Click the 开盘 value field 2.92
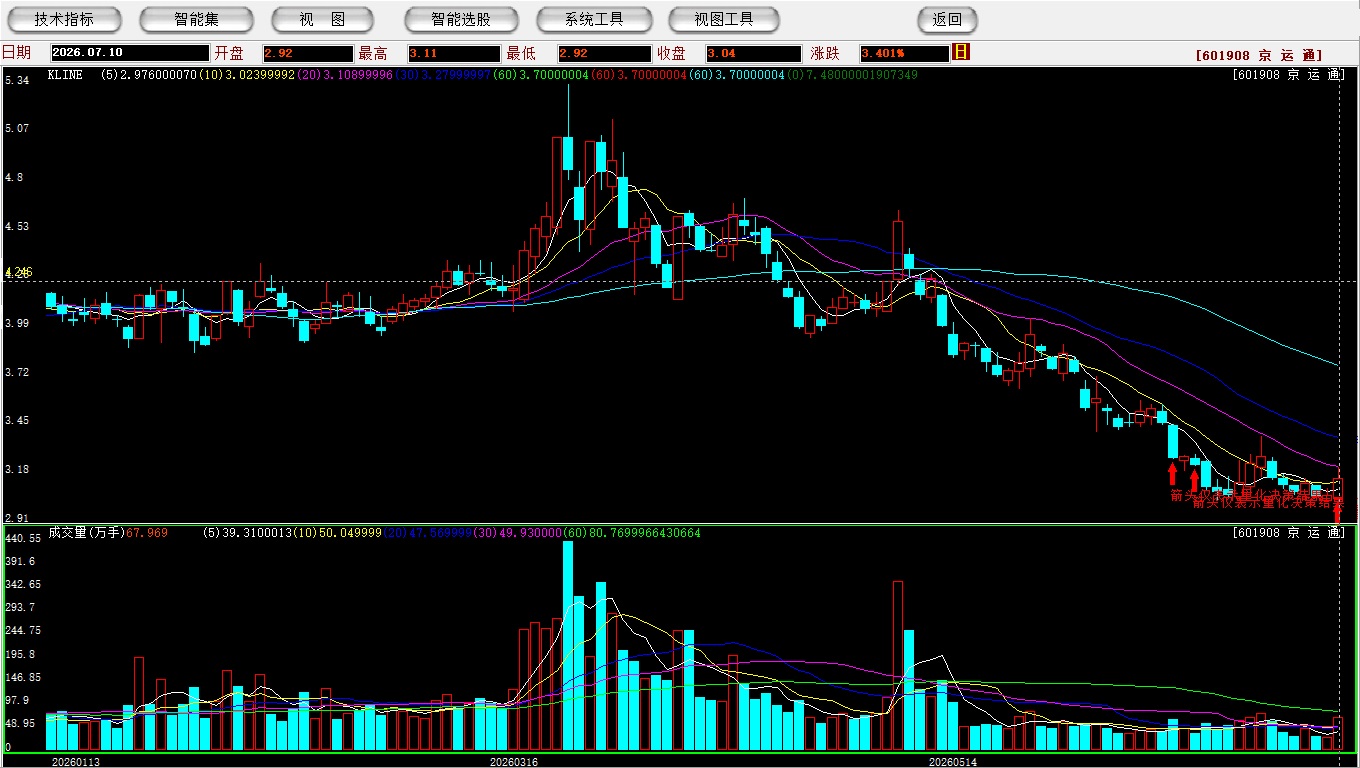Viewport: 1360px width, 768px height. tap(308, 53)
